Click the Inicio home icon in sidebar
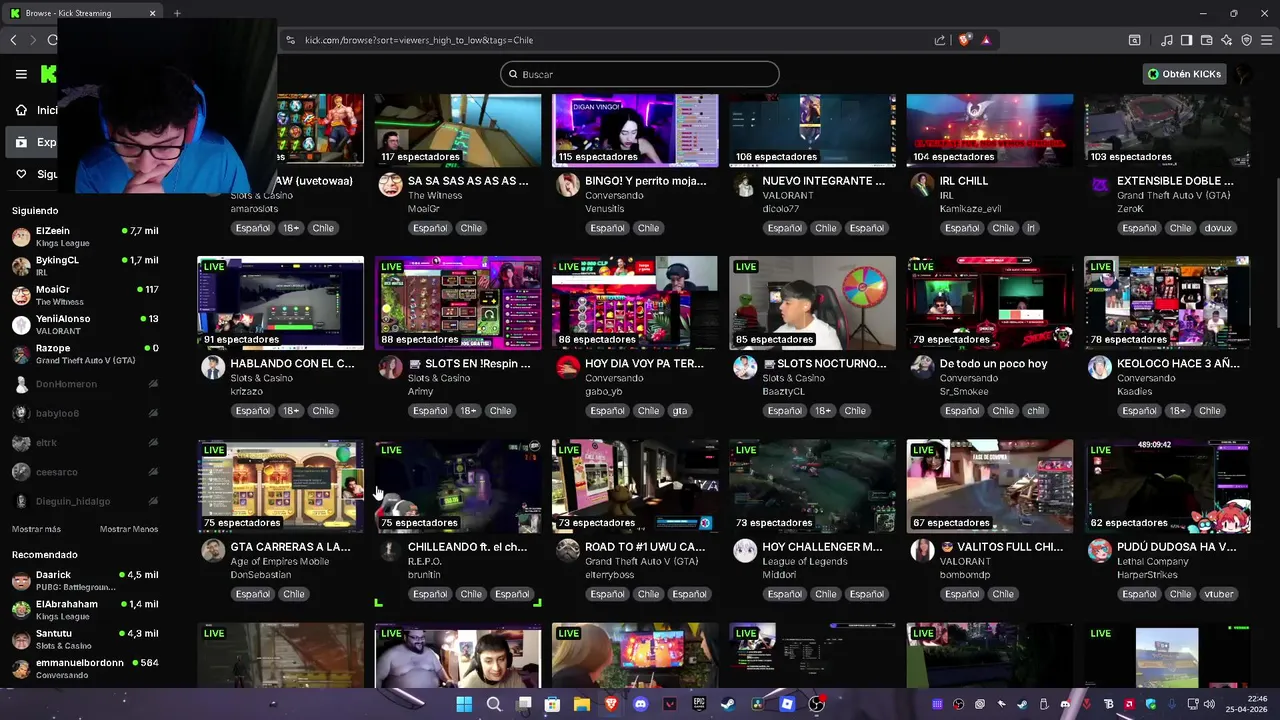The width and height of the screenshot is (1280, 720). pyautogui.click(x=21, y=110)
